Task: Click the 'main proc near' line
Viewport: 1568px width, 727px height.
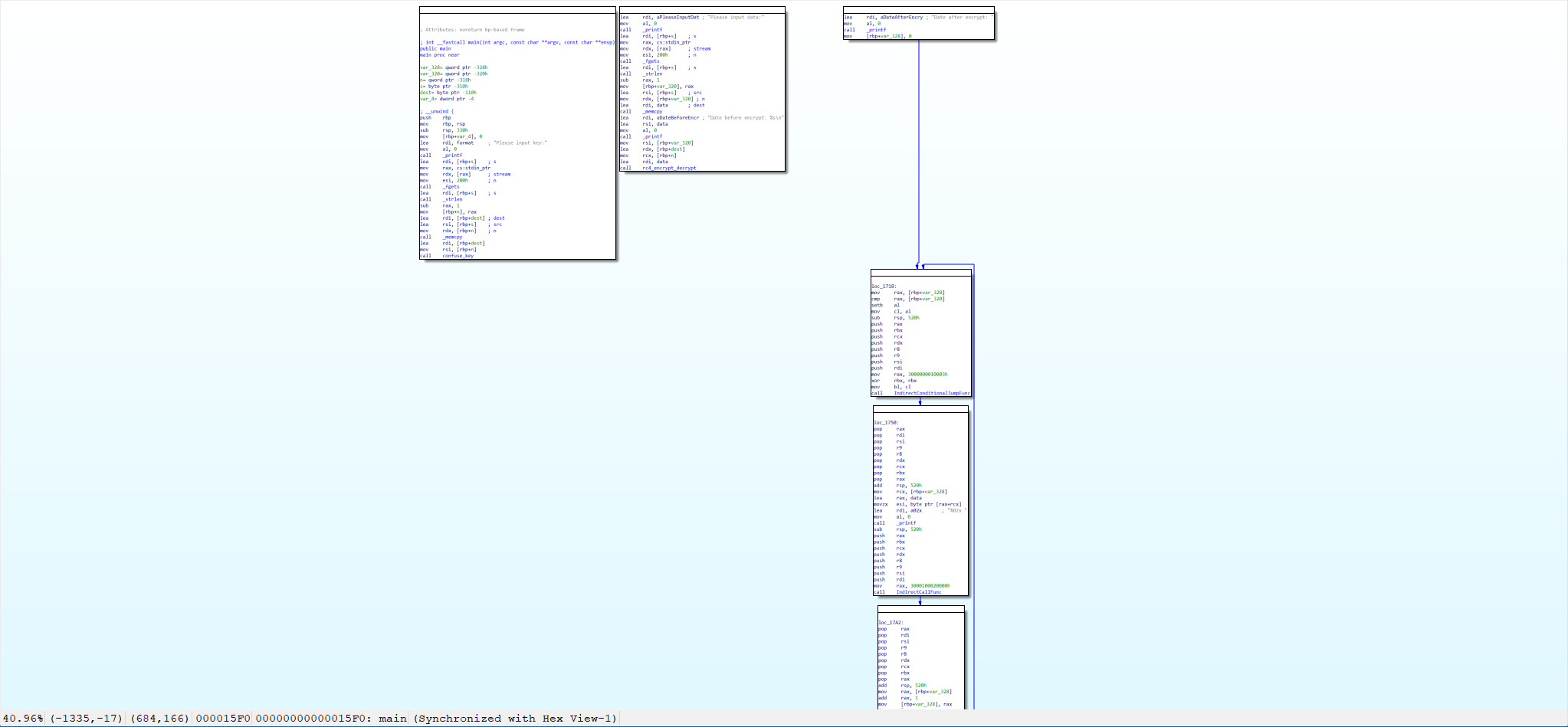Action: coord(440,54)
